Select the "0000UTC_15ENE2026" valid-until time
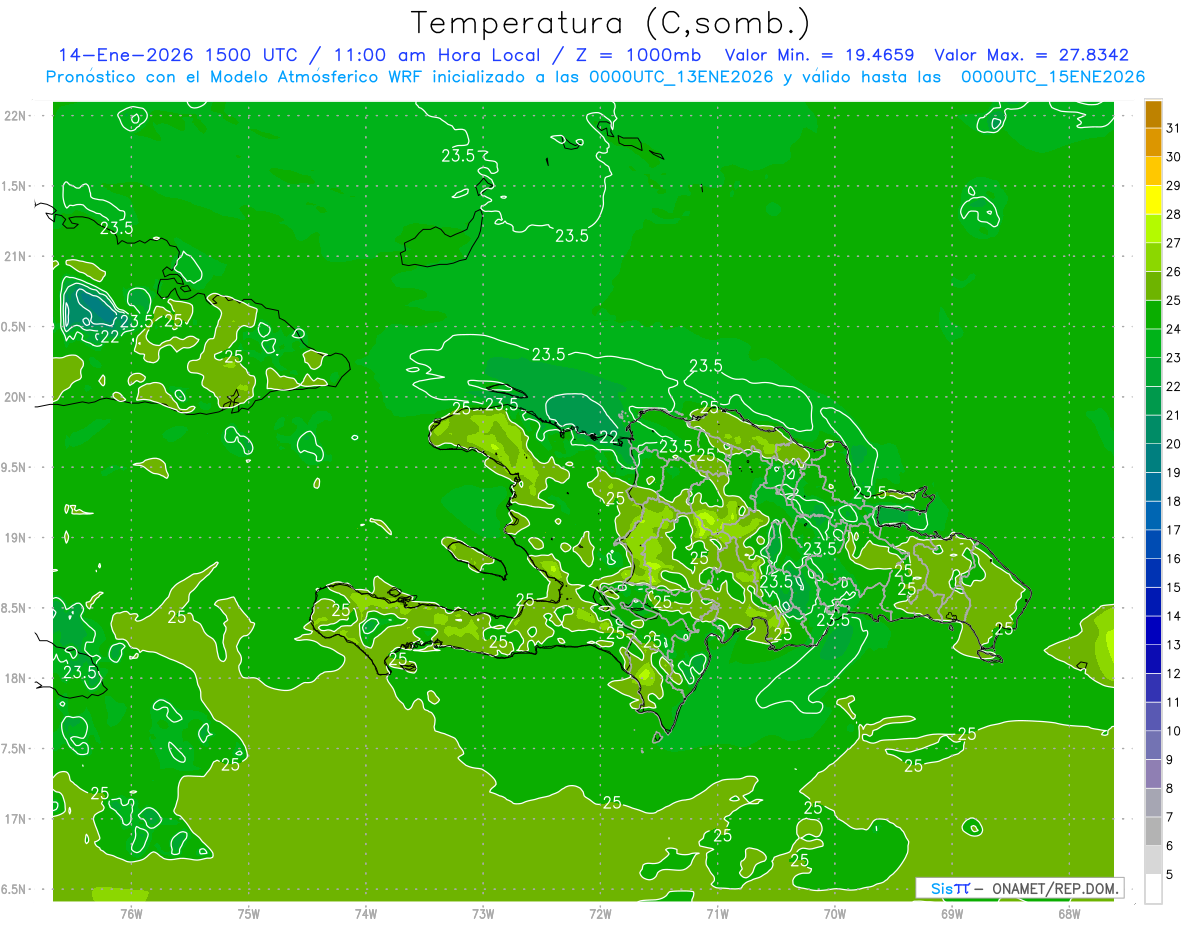 click(x=1053, y=77)
